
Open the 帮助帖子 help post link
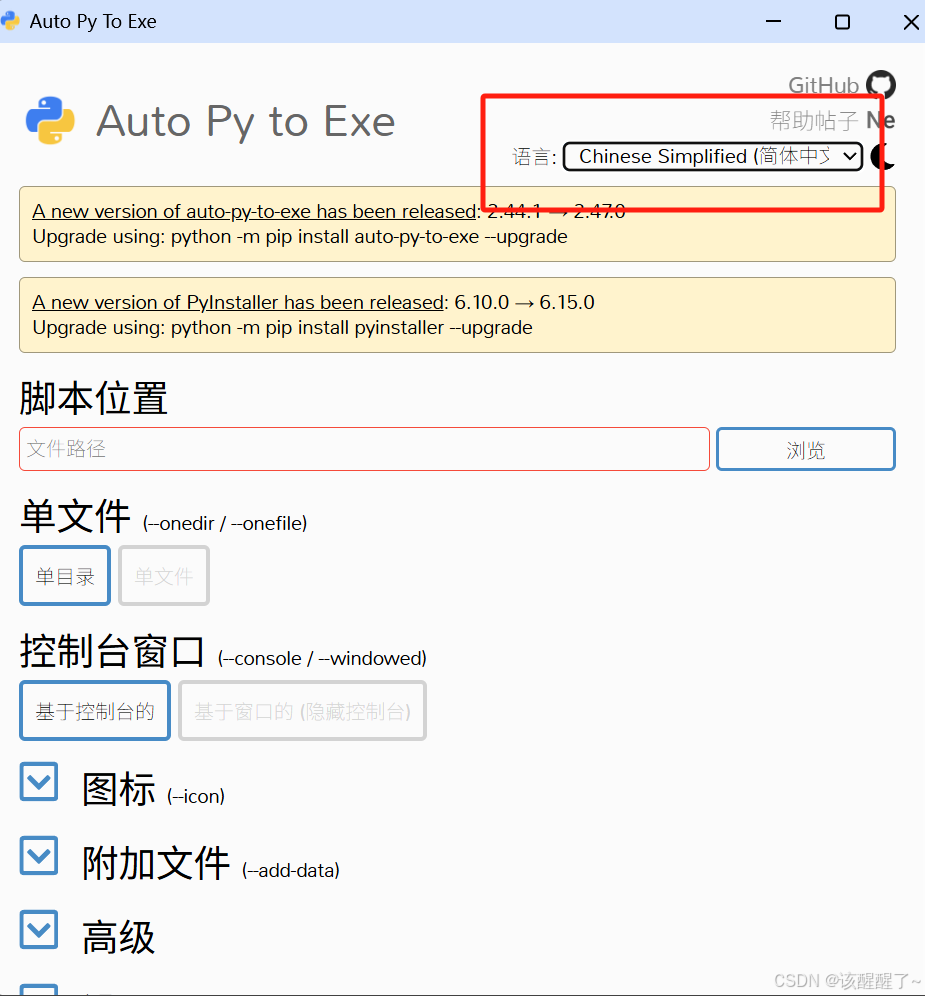point(814,120)
